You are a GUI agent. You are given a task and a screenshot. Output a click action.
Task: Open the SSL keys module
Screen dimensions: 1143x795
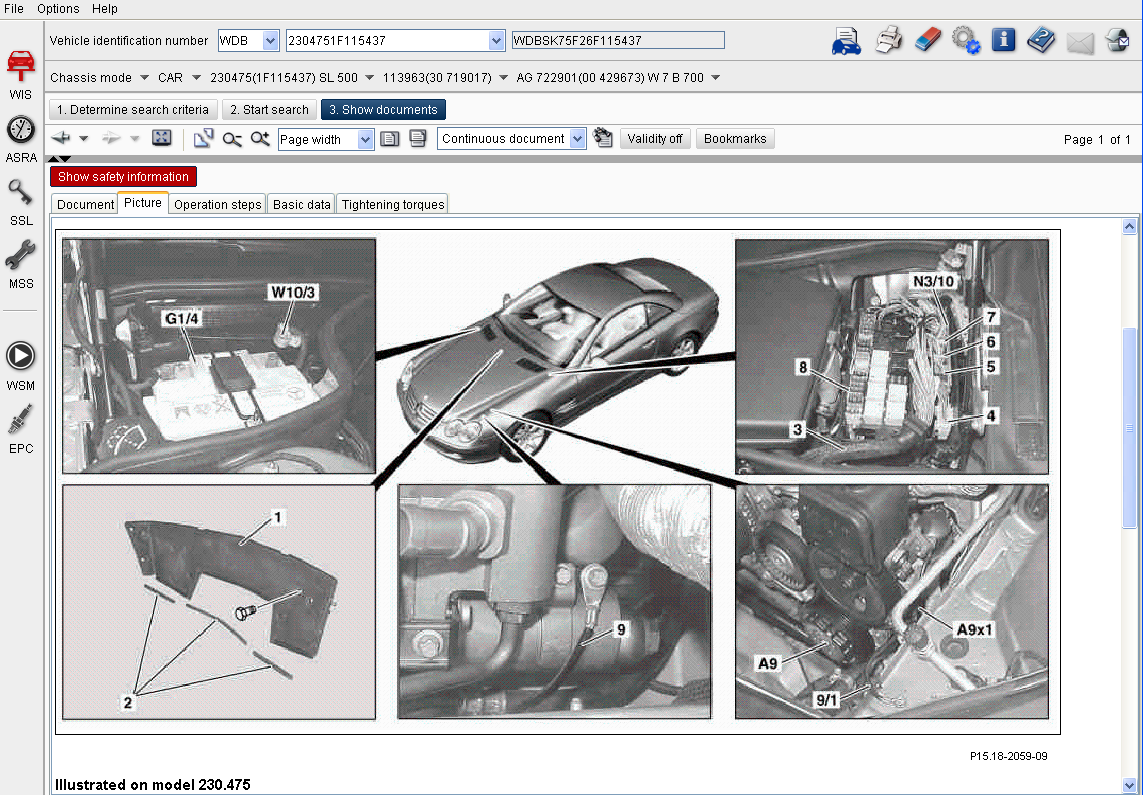click(20, 203)
